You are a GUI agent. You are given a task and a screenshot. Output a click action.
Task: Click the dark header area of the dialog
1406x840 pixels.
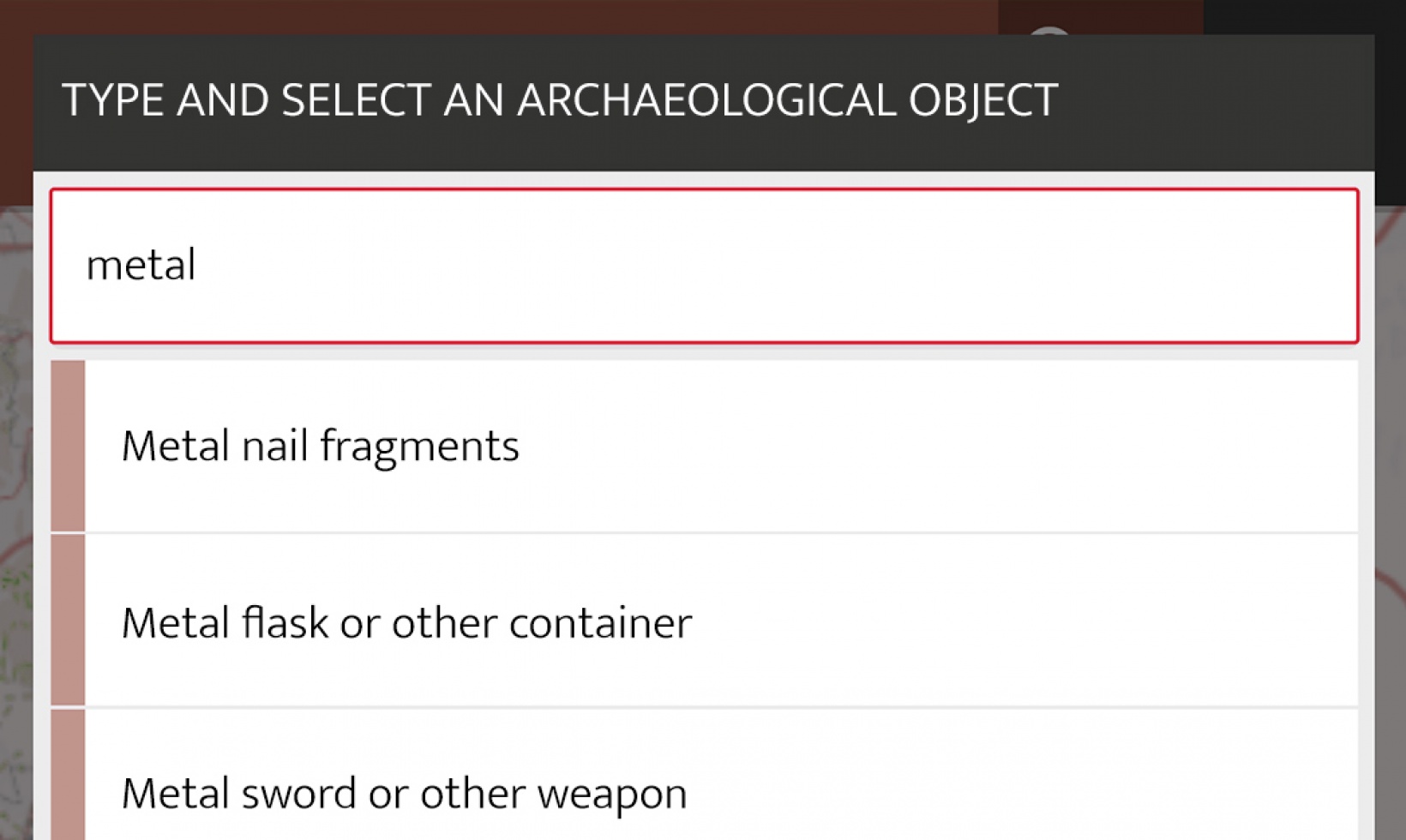pyautogui.click(x=1200, y=103)
